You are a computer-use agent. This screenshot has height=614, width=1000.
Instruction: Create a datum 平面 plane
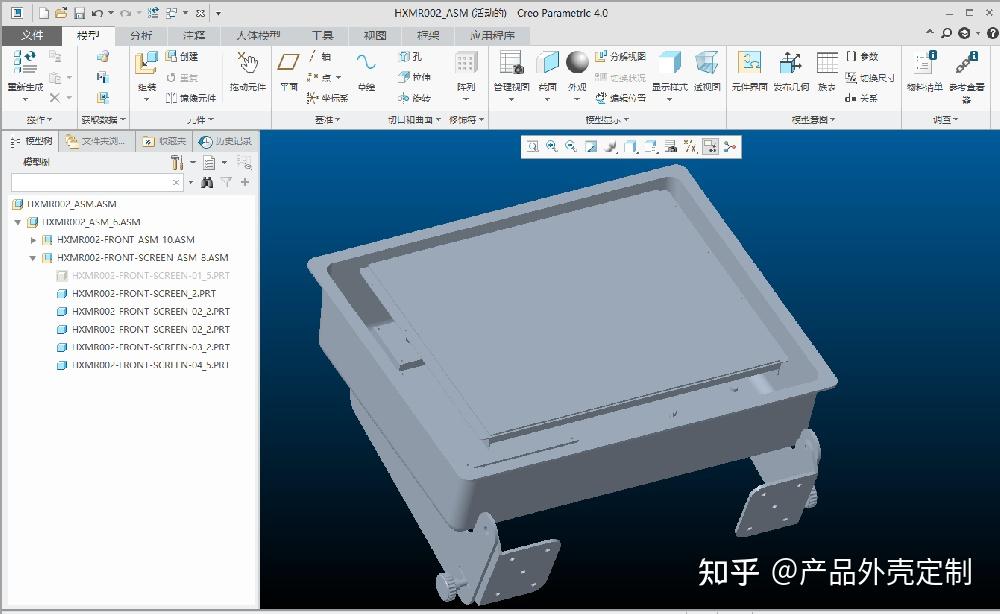tap(289, 71)
